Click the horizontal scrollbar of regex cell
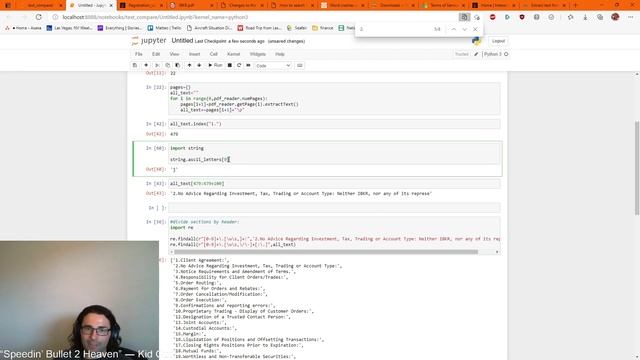 tap(326, 252)
